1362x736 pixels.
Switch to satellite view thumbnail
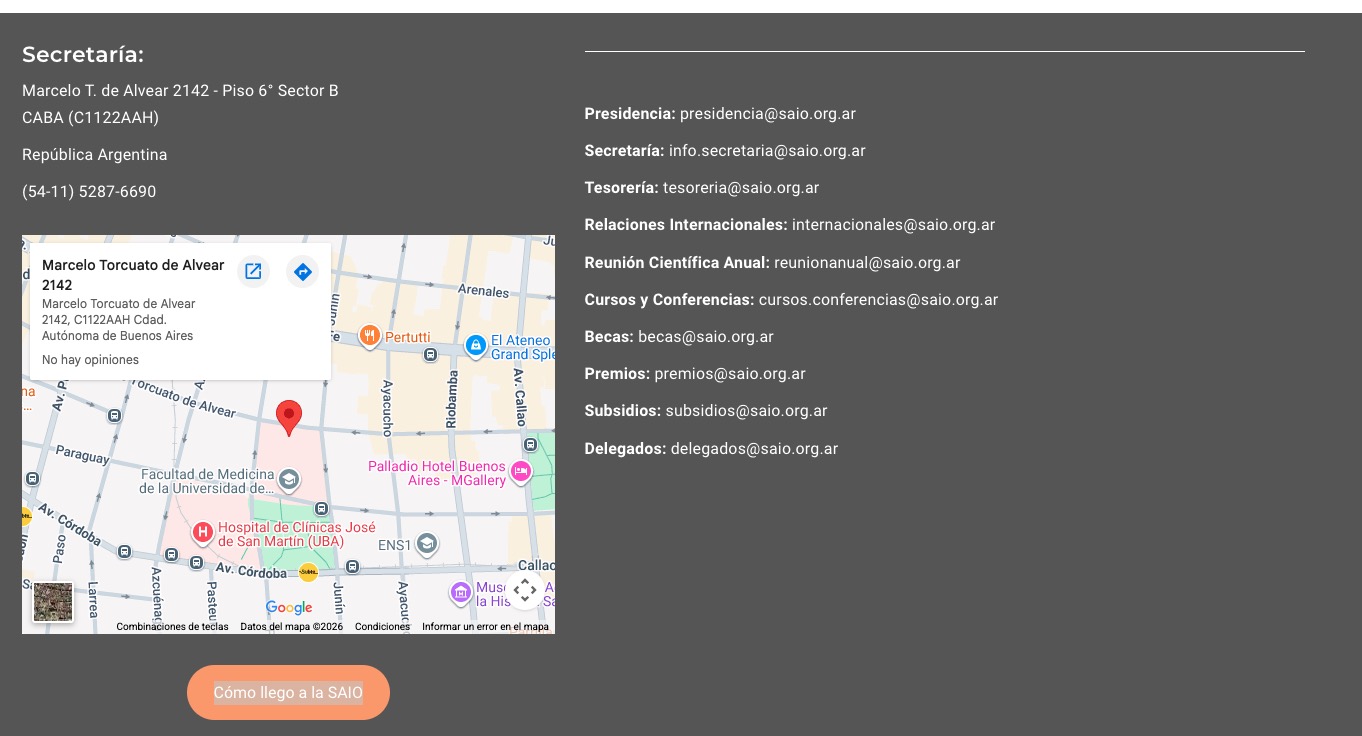53,602
